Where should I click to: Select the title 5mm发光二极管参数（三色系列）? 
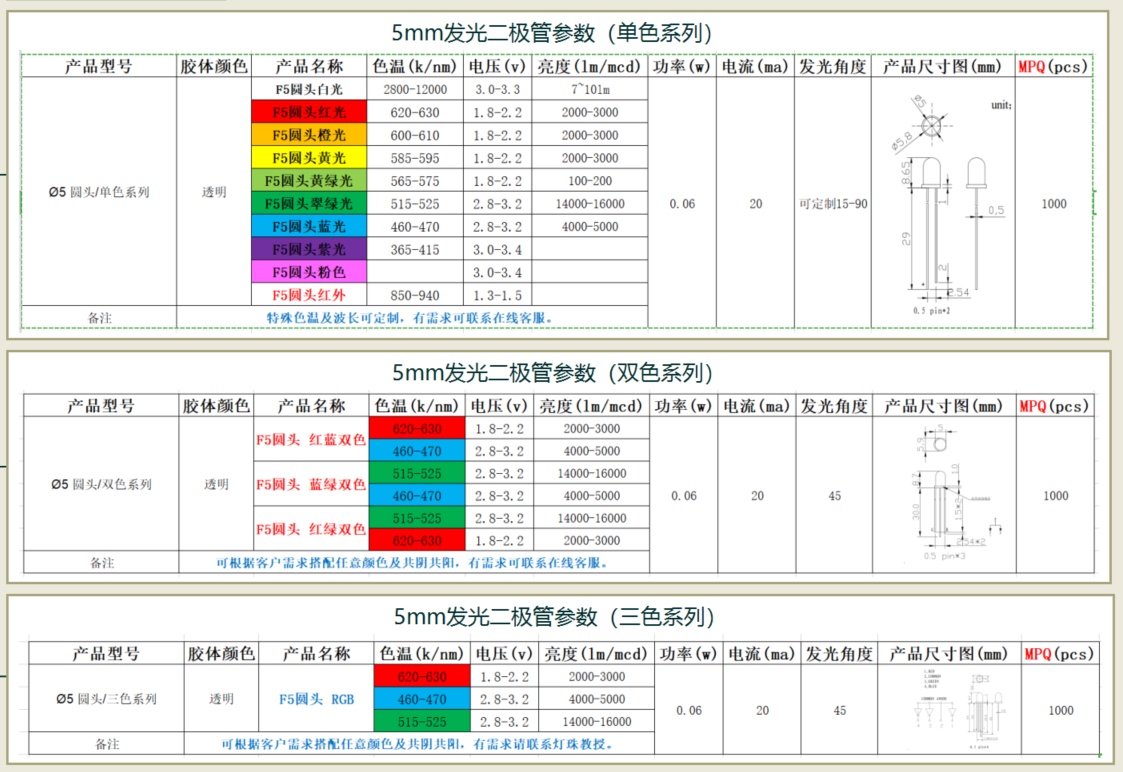pyautogui.click(x=555, y=617)
